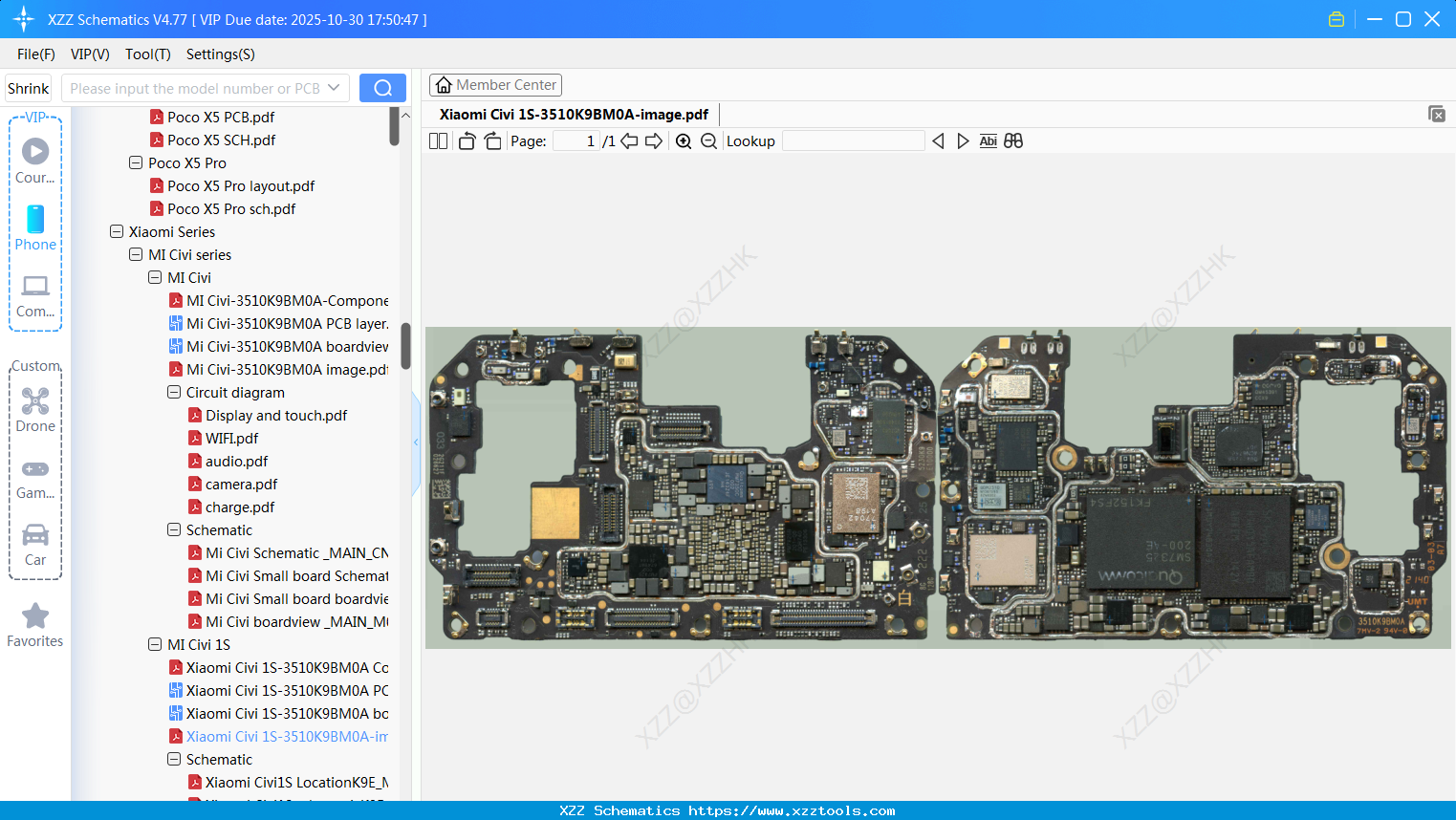Image resolution: width=1456 pixels, height=820 pixels.
Task: Open dual page view mode
Action: pyautogui.click(x=437, y=140)
